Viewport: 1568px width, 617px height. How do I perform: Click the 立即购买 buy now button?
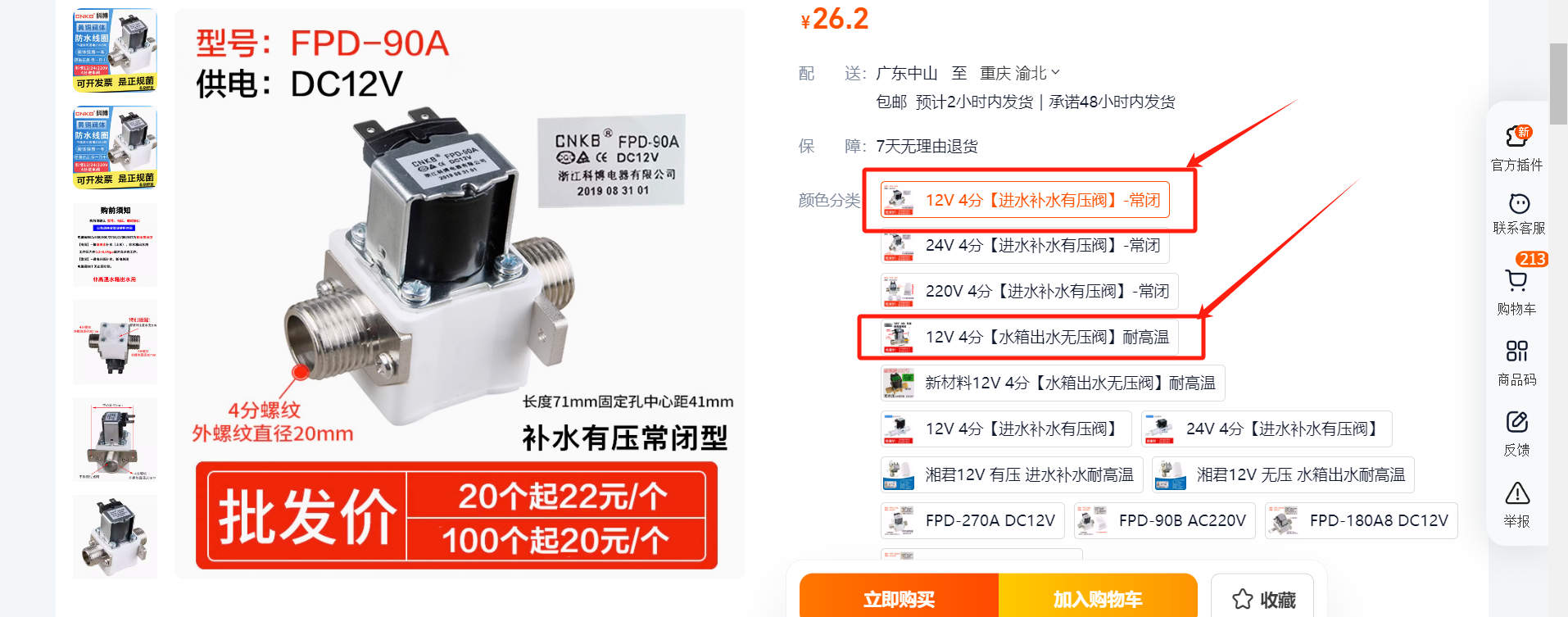899,599
